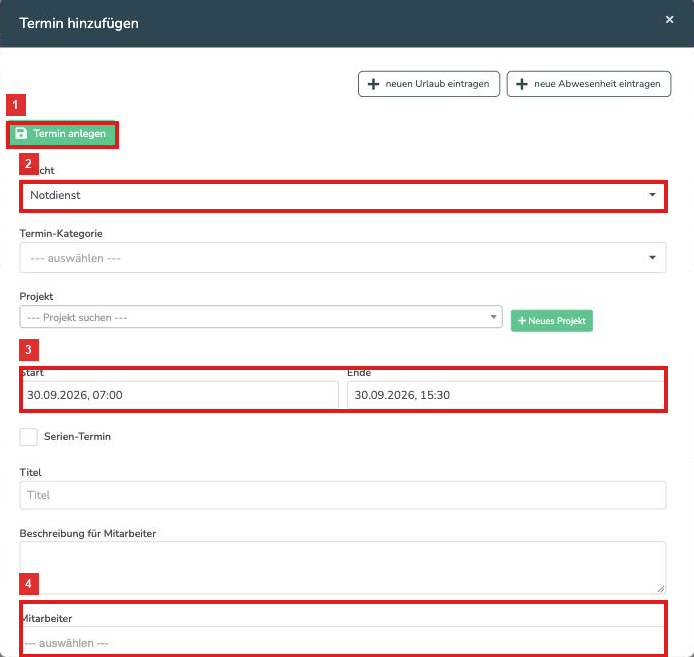Click the save disk icon on Termin anlegen
This screenshot has height=657, width=694.
pyautogui.click(x=21, y=133)
